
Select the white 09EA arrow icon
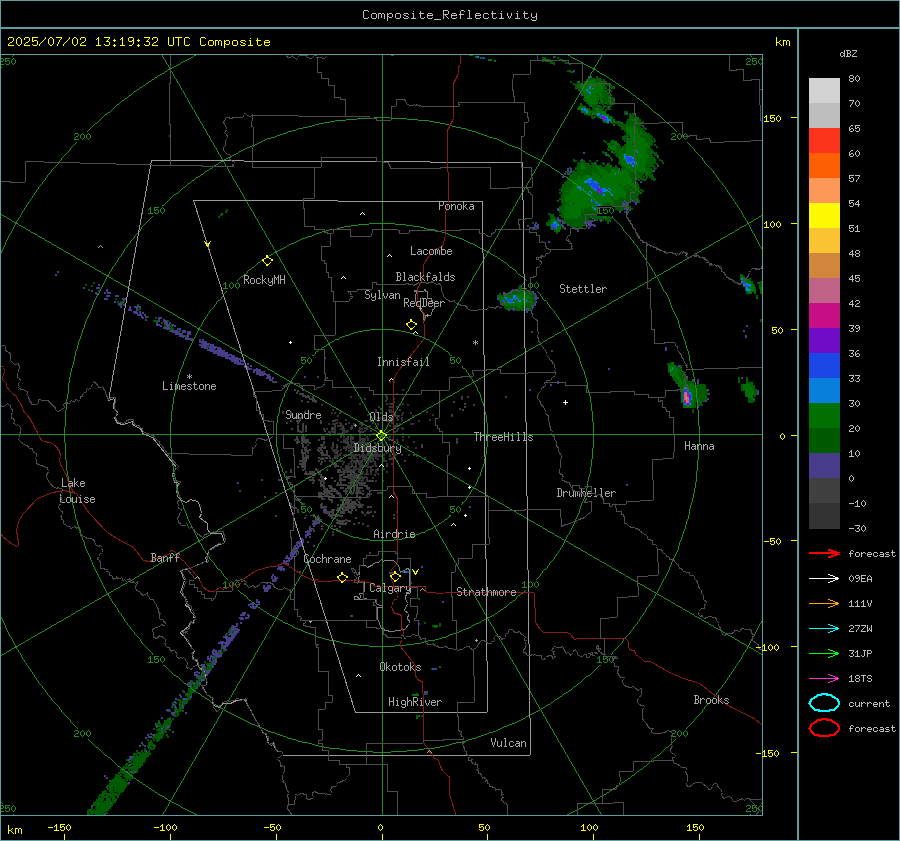(x=824, y=579)
